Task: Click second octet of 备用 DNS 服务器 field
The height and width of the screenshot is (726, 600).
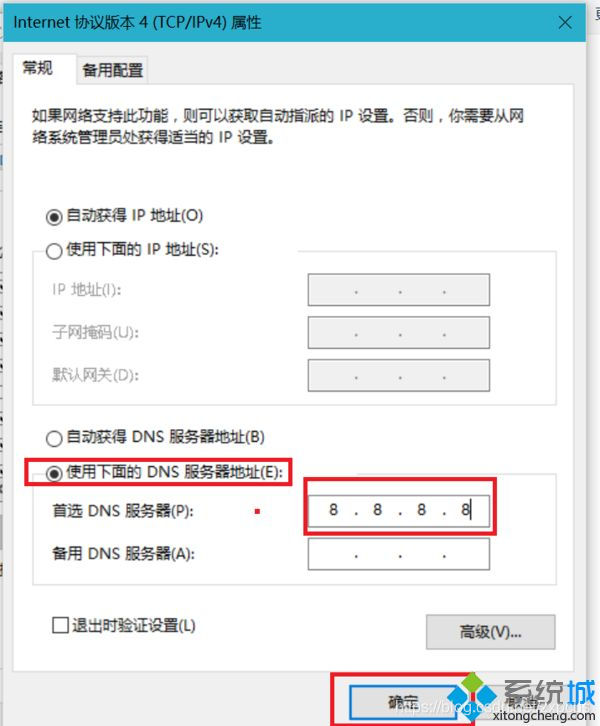Action: [377, 554]
